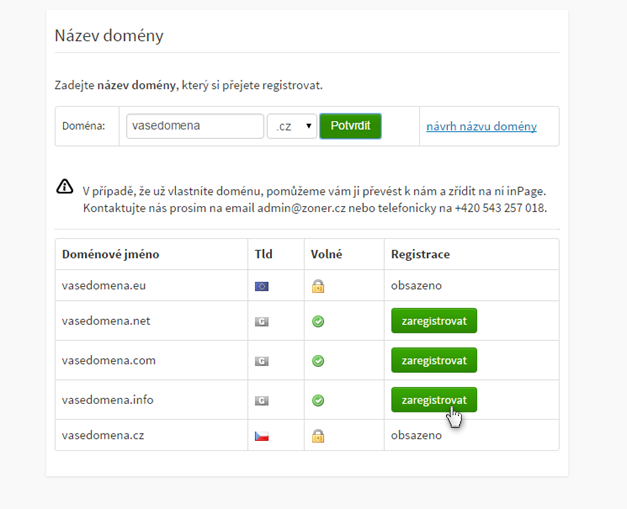627x509 pixels.
Task: Click the Název domény heading
Action: pyautogui.click(x=109, y=36)
